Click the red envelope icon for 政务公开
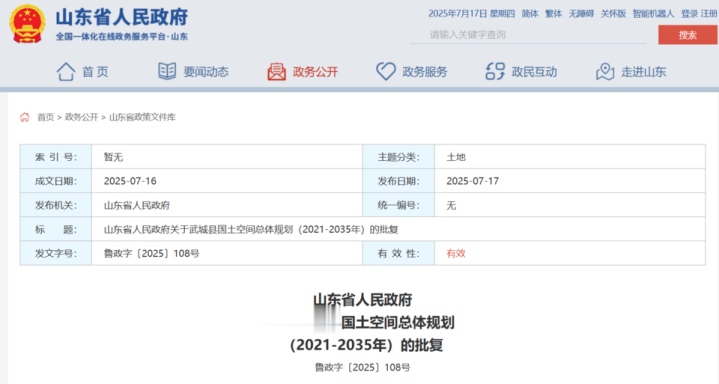 click(x=277, y=72)
